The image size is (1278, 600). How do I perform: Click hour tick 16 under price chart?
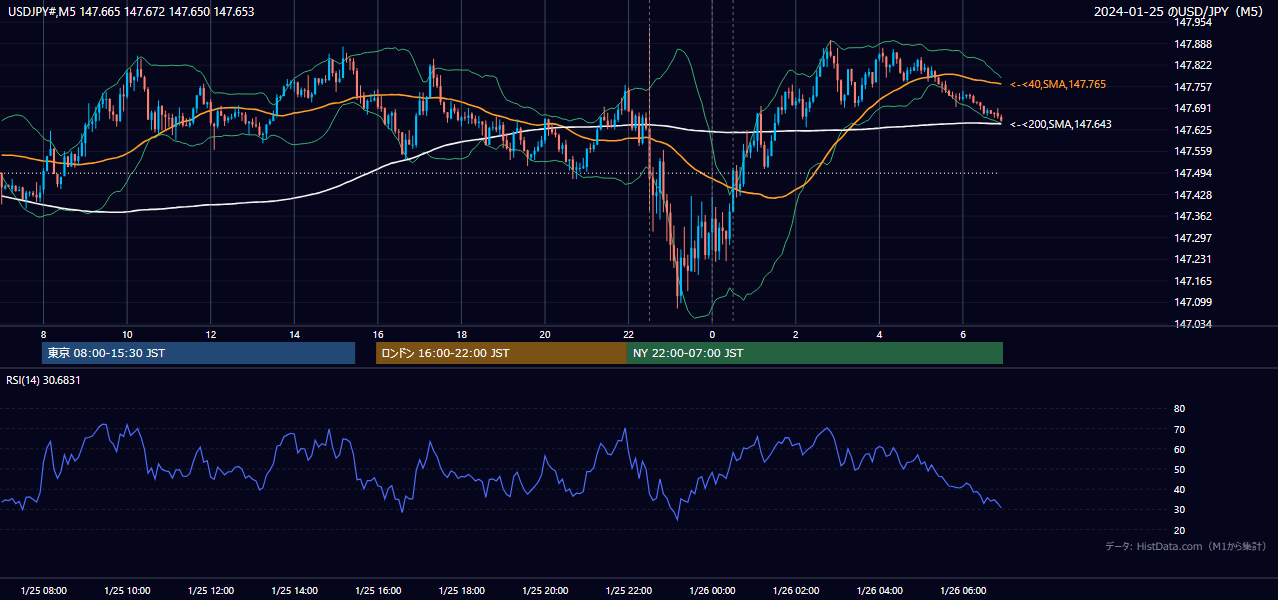click(x=378, y=334)
